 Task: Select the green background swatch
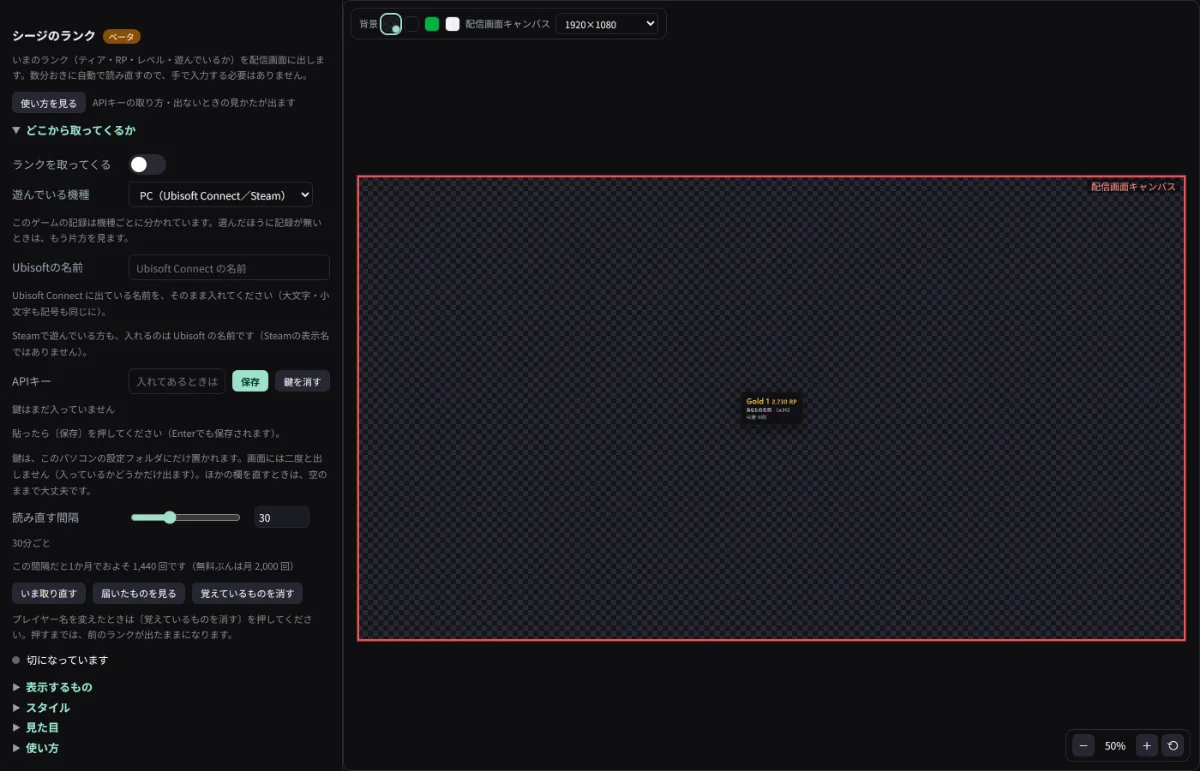click(x=432, y=24)
